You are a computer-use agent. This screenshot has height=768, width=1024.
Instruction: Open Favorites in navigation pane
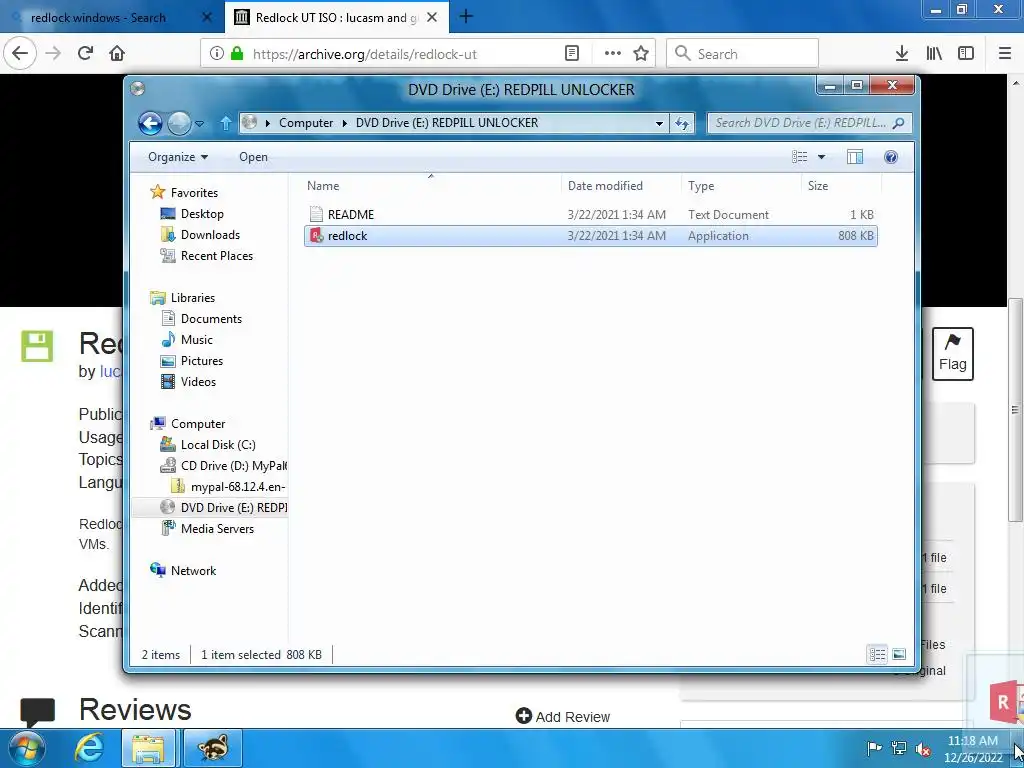194,193
